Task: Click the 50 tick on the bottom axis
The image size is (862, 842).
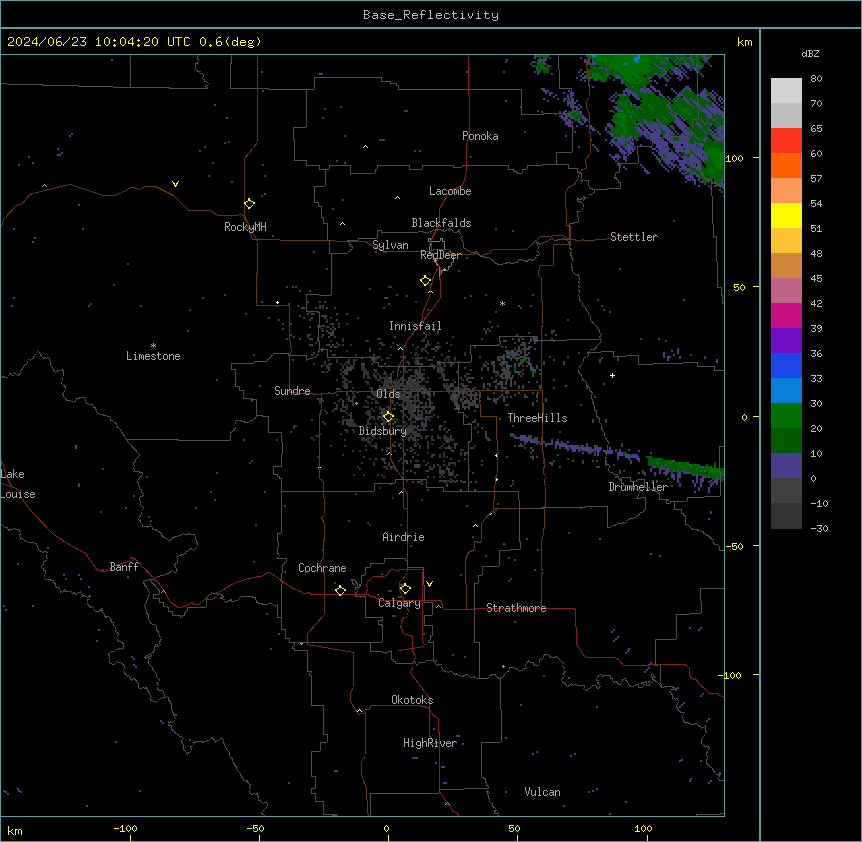Action: pyautogui.click(x=514, y=828)
